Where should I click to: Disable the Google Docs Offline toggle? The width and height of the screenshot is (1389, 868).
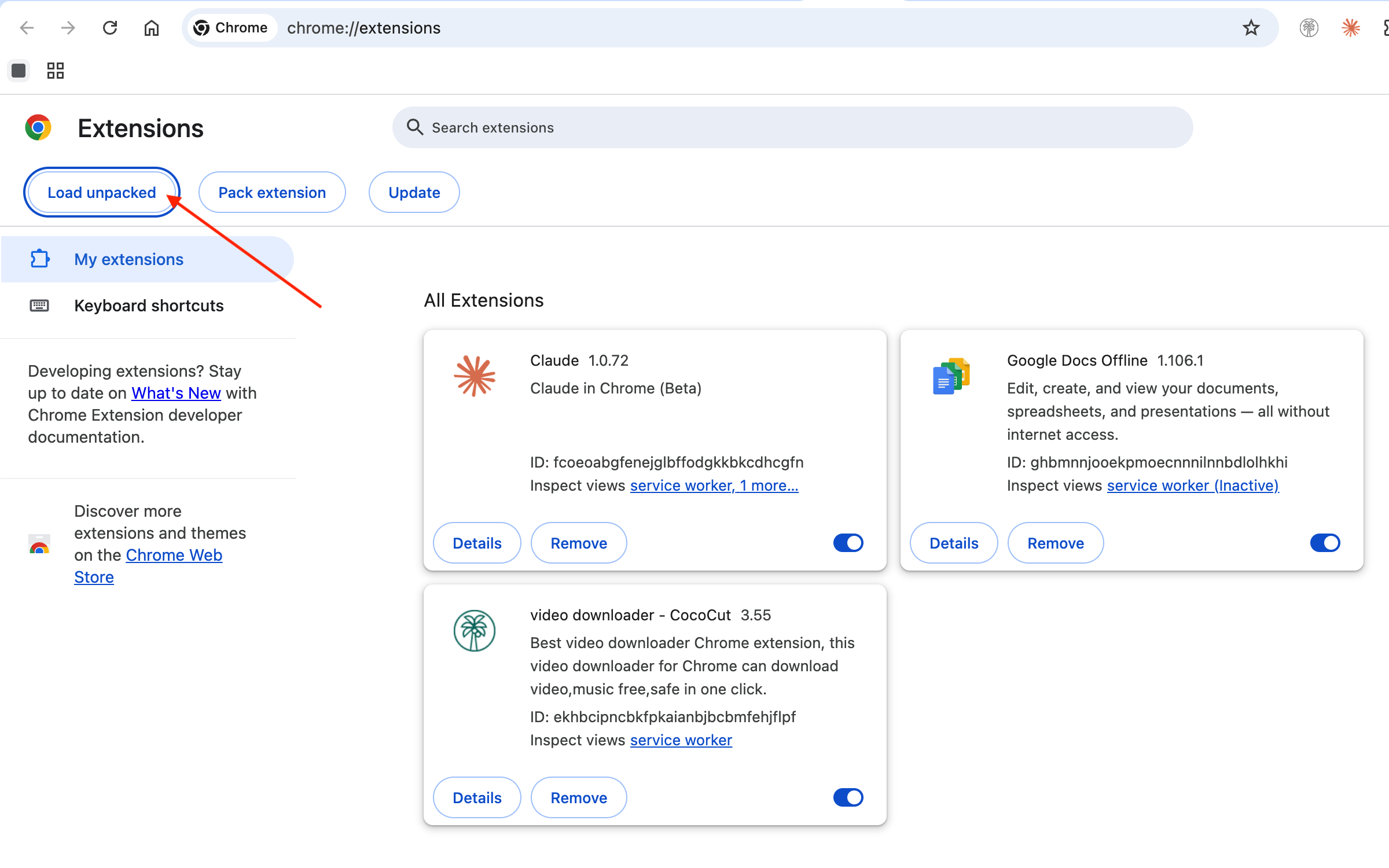1325,543
